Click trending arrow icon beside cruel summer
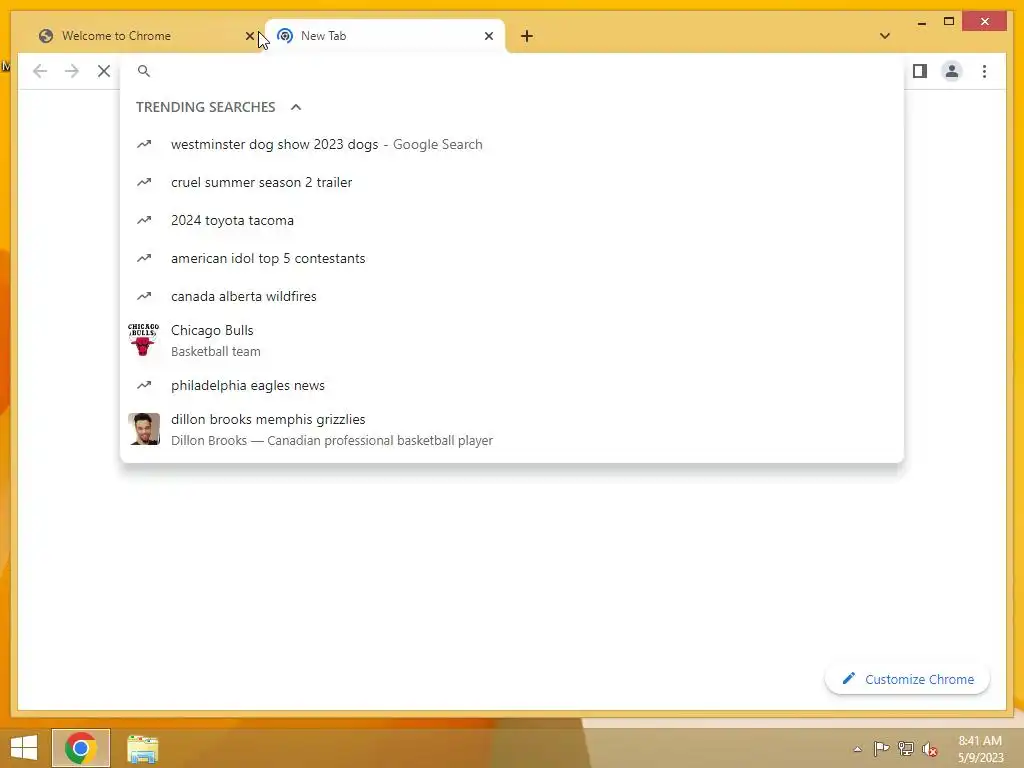 (x=144, y=182)
